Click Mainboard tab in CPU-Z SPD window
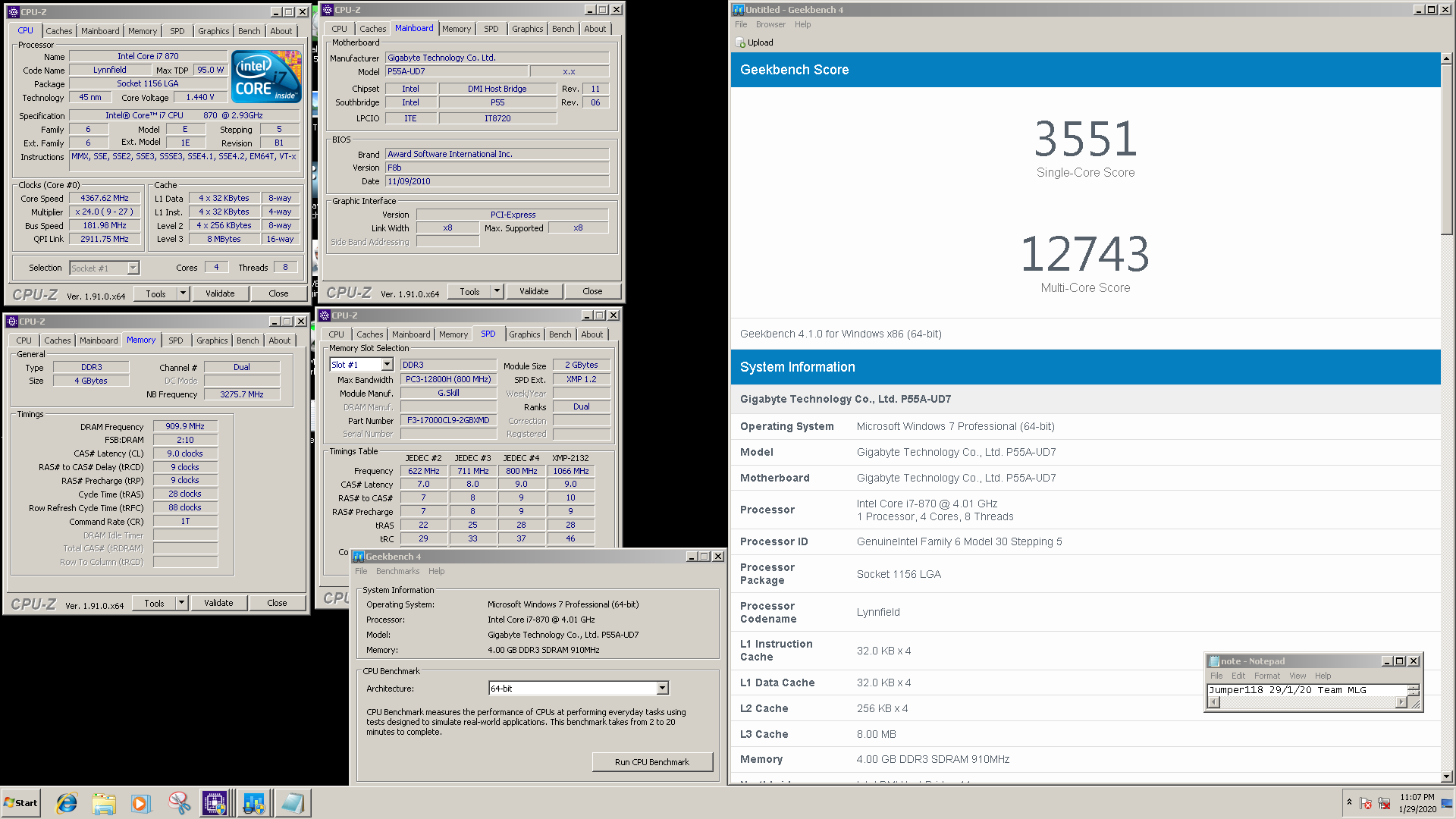The height and width of the screenshot is (819, 1456). (x=411, y=334)
